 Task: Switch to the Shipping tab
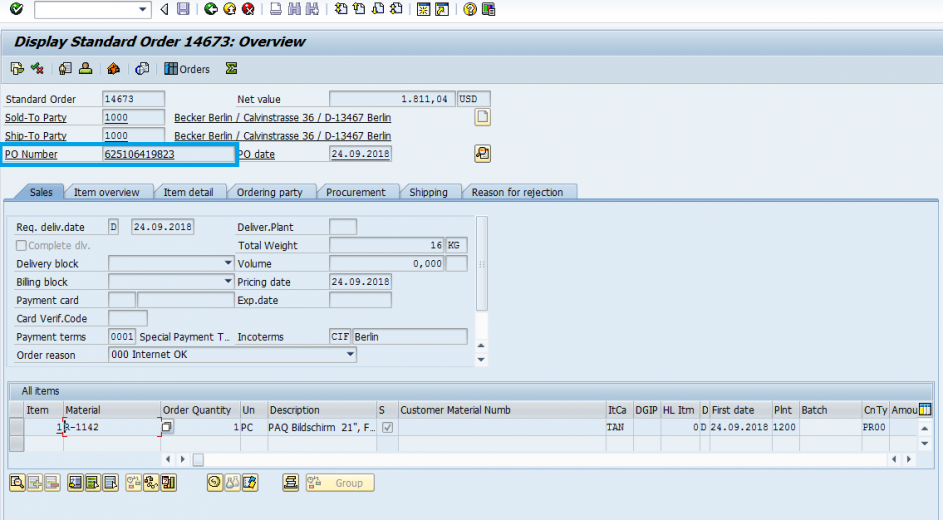(x=428, y=192)
